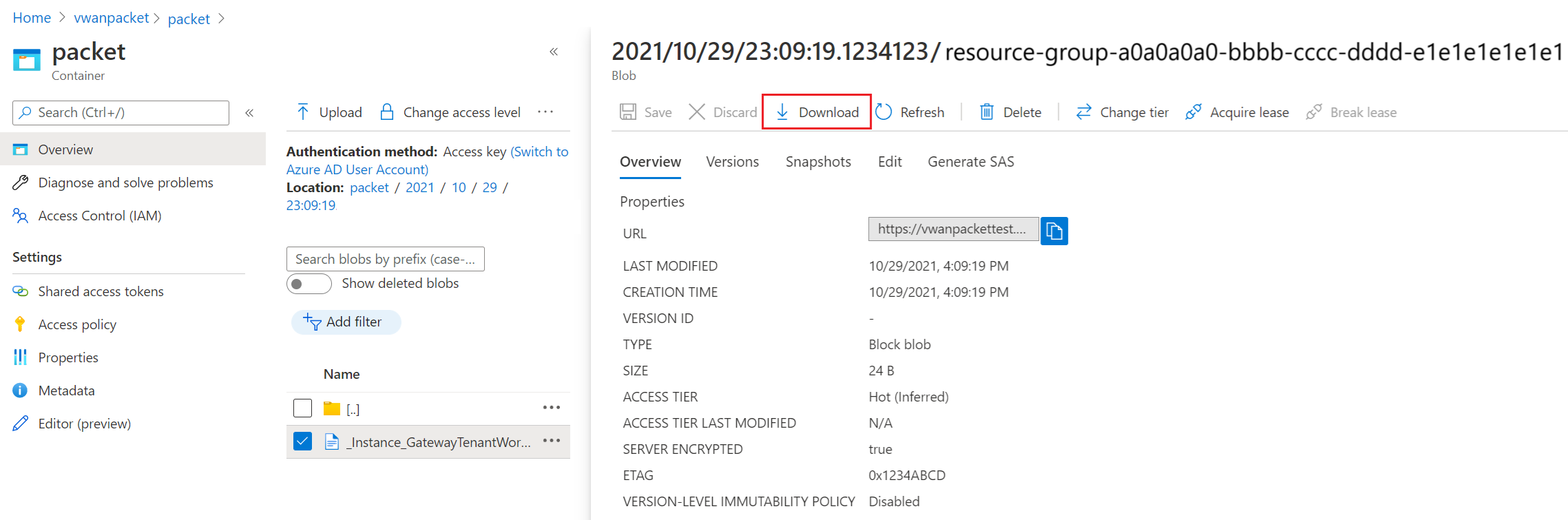The image size is (1568, 520).
Task: Check the parent folder [..] checkbox
Action: coord(302,408)
